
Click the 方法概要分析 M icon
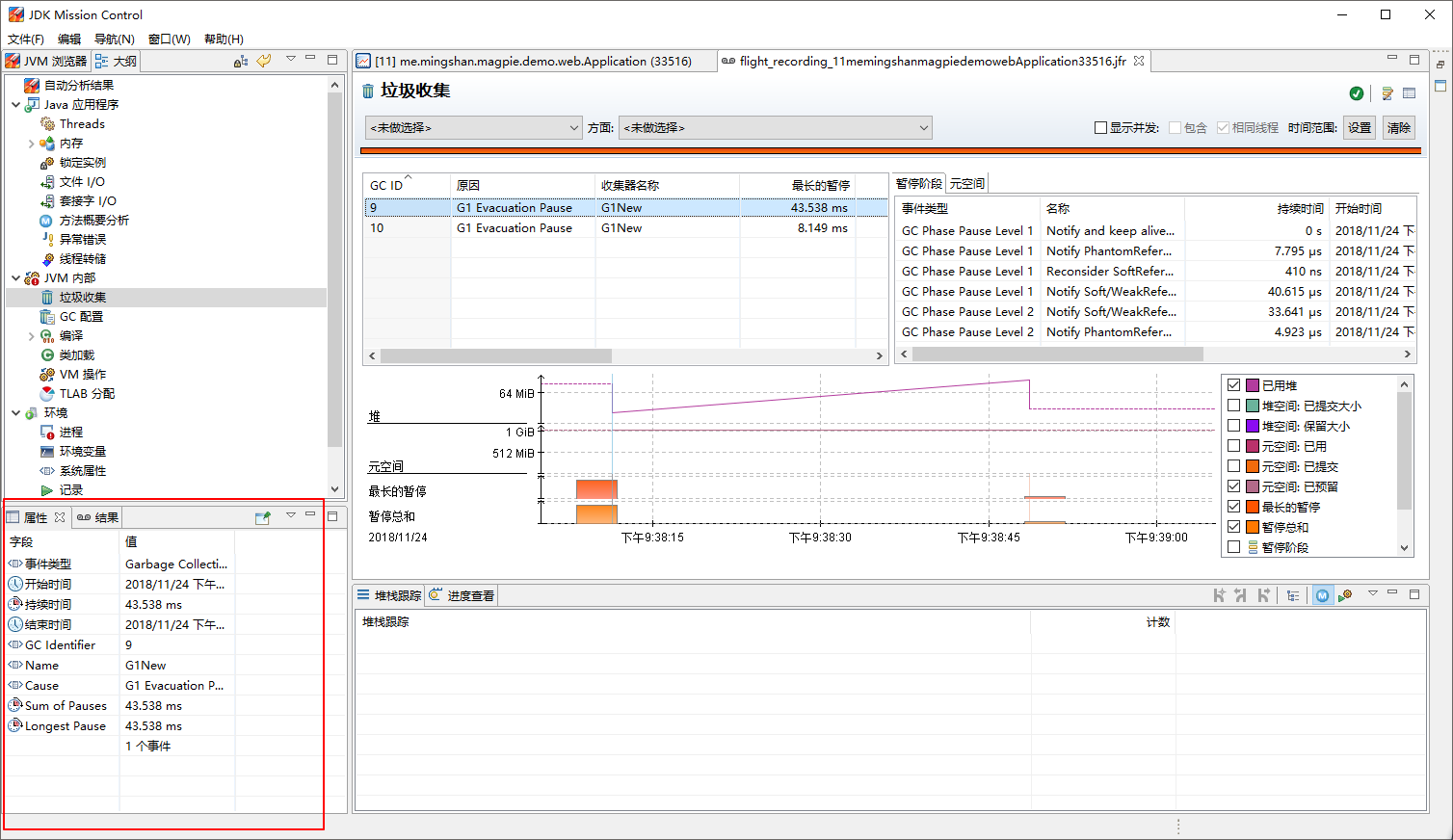47,220
